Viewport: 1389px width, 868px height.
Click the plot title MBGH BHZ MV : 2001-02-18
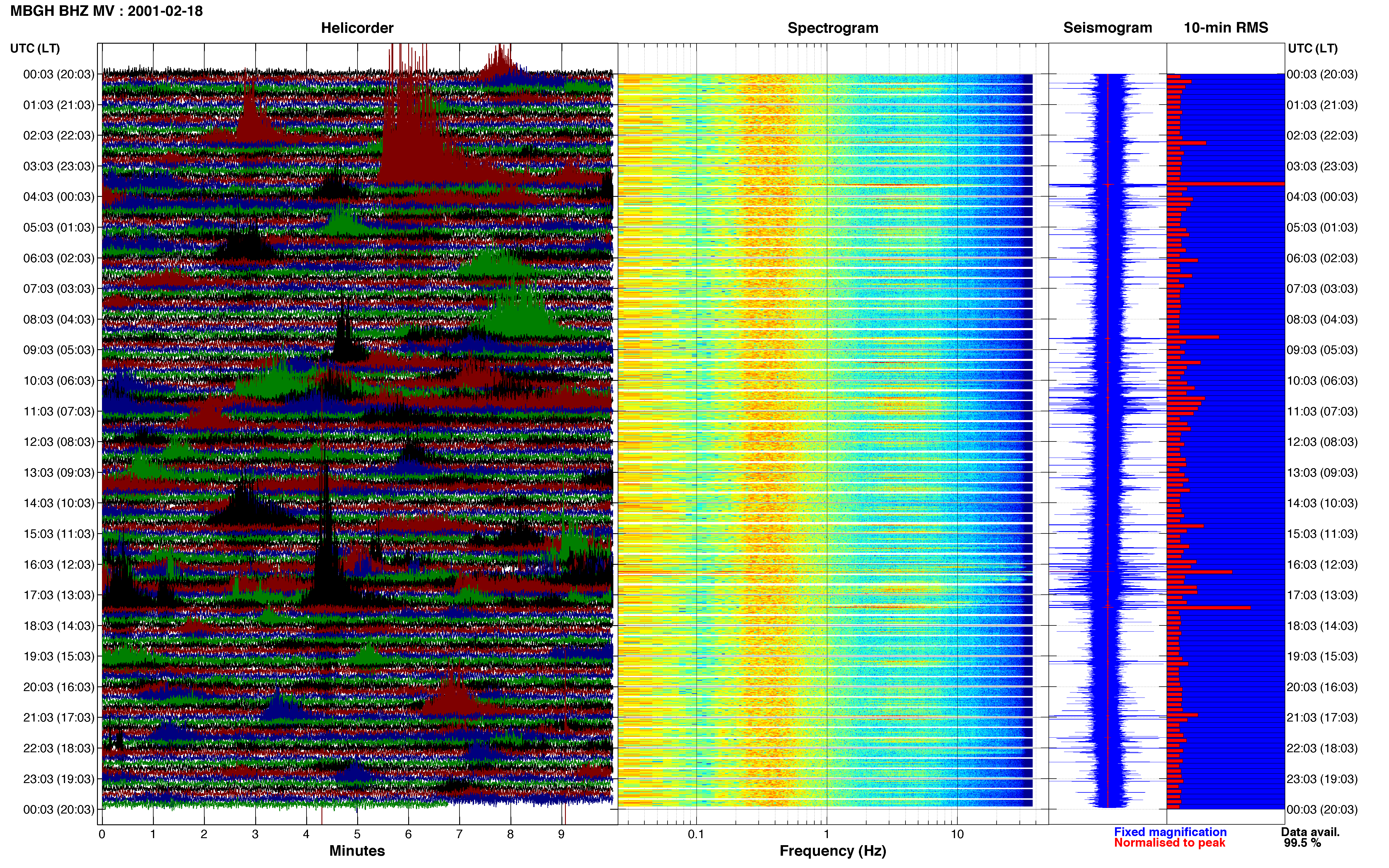point(106,11)
